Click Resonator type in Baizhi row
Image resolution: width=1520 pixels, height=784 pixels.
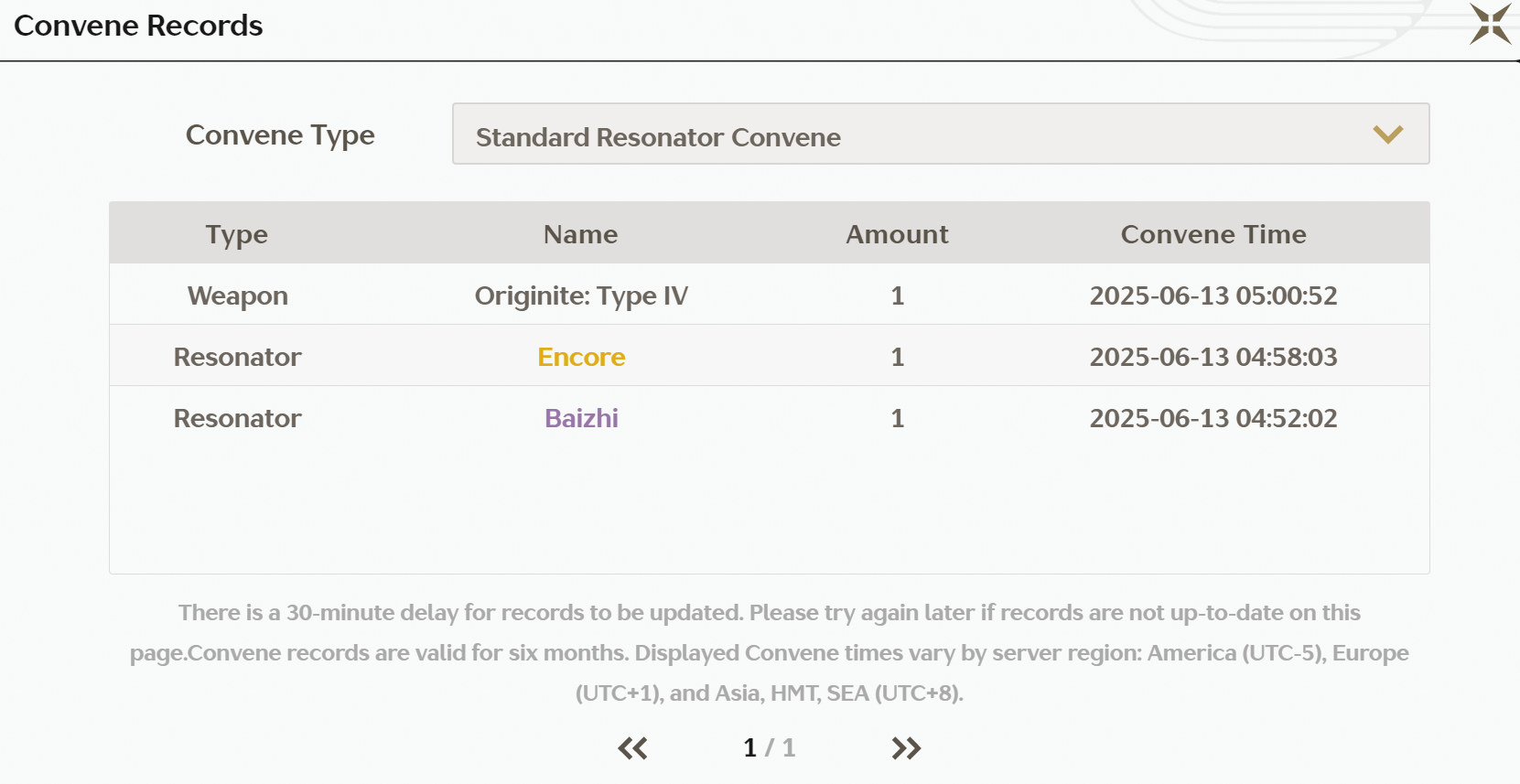238,418
